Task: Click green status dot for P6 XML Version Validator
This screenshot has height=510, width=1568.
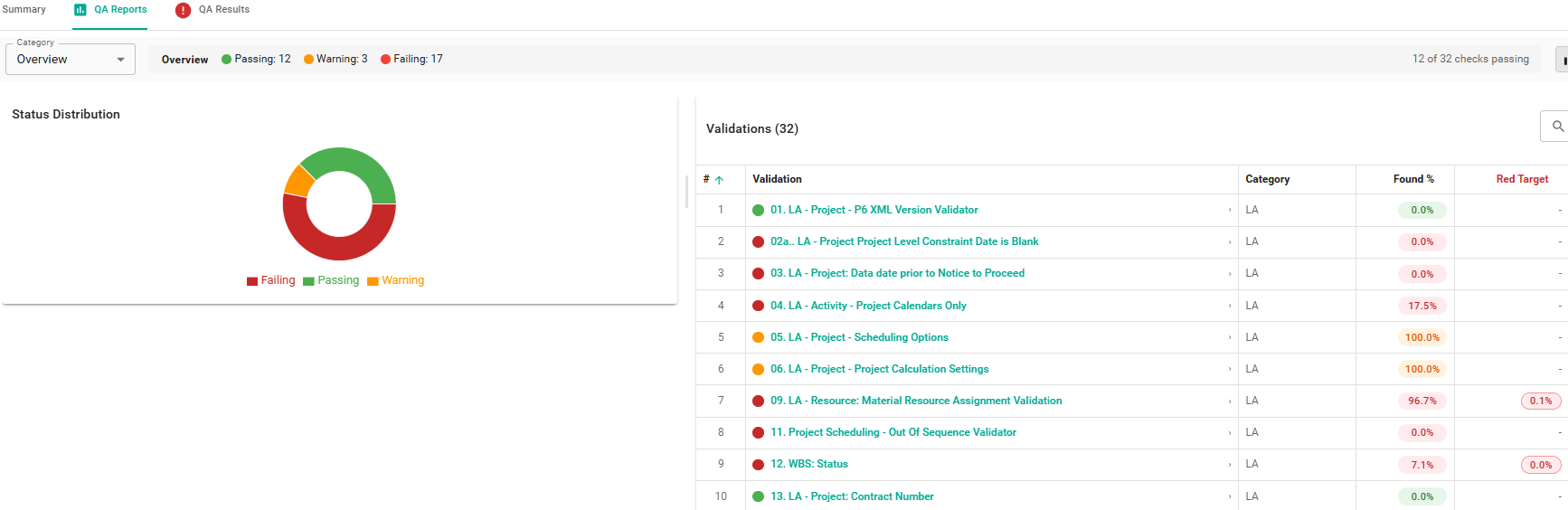Action: (758, 210)
